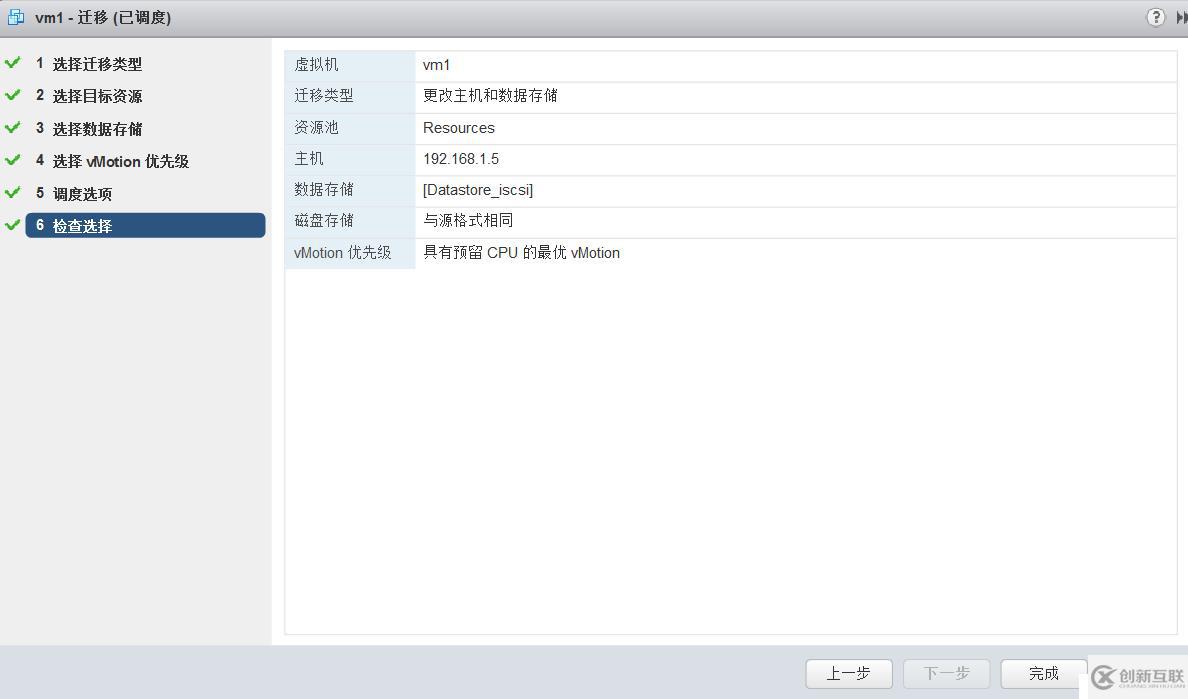Image resolution: width=1188 pixels, height=699 pixels.
Task: Click green checkmark beside step 3
Action: coord(13,128)
